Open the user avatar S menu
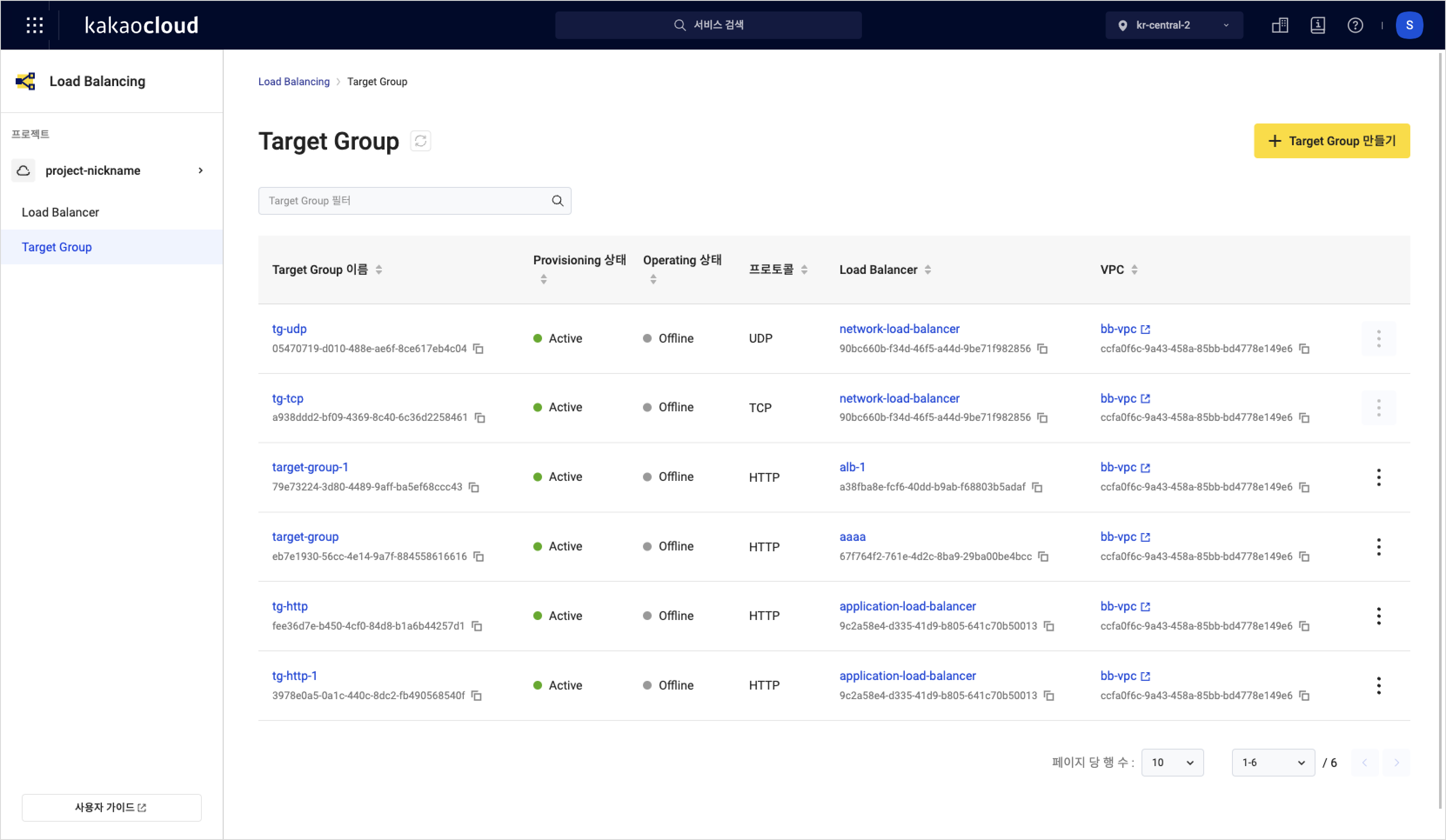The width and height of the screenshot is (1446, 840). coord(1409,25)
